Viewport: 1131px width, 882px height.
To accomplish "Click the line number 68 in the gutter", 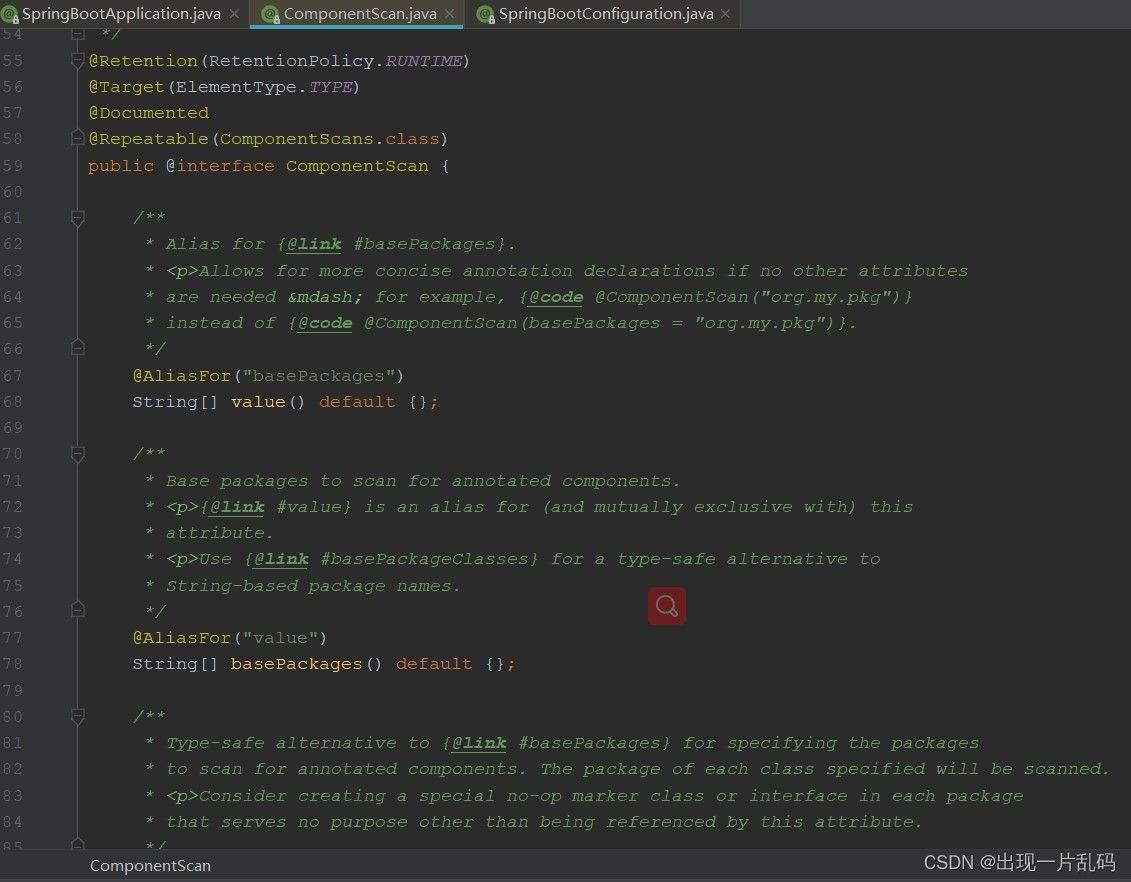I will (12, 402).
